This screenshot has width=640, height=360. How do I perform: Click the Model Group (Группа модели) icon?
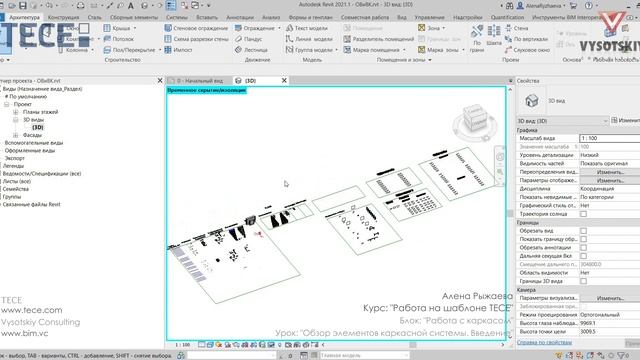tap(289, 50)
